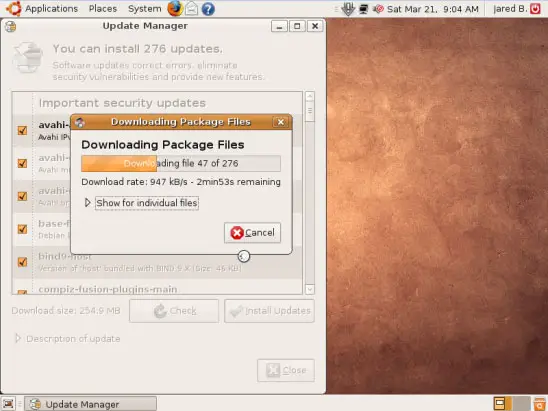Screen dimensions: 548x411
Task: Click the network monitor tray icon
Action: click(363, 9)
